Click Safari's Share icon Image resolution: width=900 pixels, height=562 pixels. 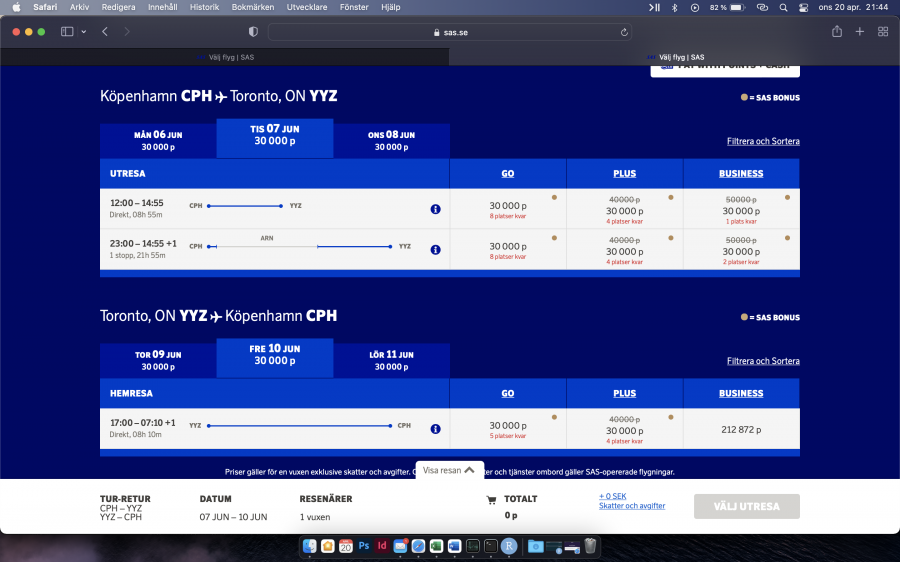(x=837, y=32)
